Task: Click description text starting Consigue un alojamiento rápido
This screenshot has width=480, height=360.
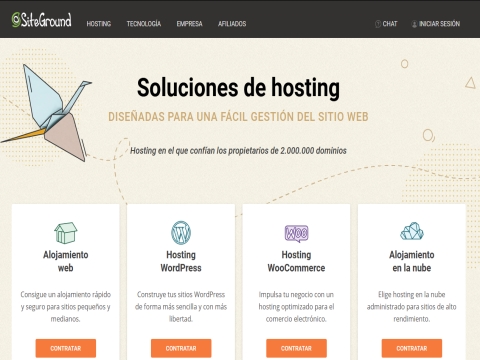Action: tap(66, 307)
